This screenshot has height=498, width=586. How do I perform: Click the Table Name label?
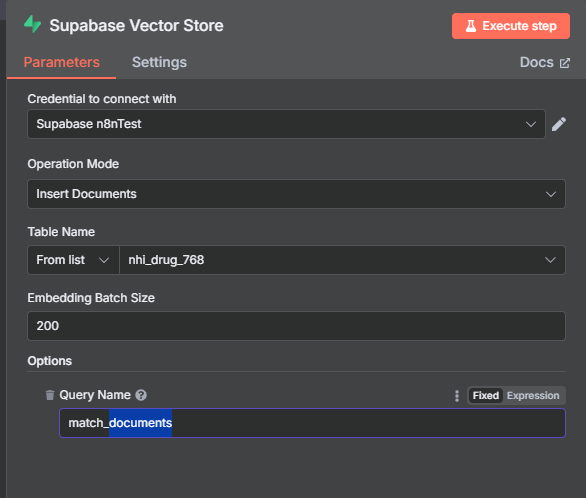point(61,232)
